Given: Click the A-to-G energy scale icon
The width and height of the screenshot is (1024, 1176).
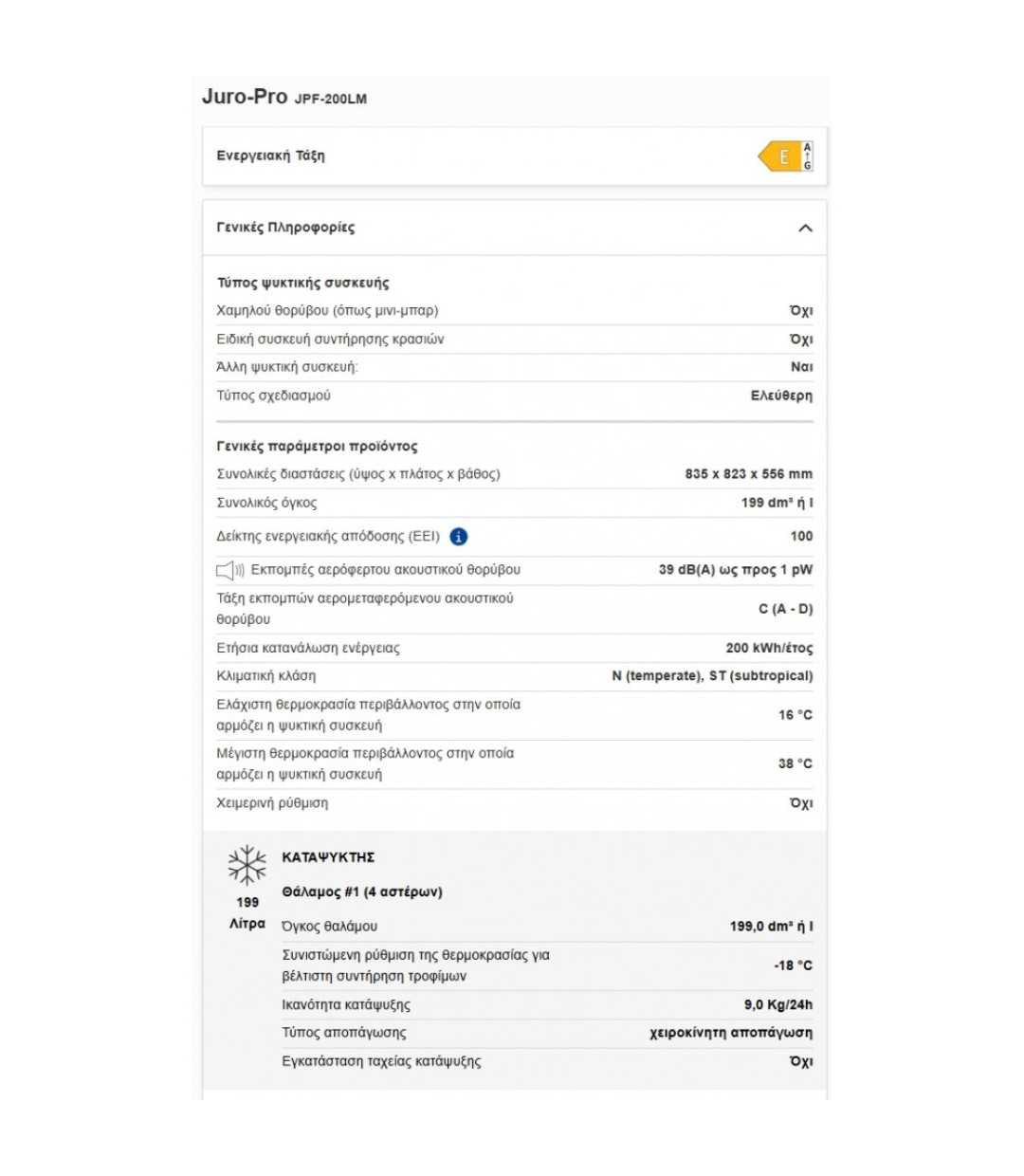Looking at the screenshot, I should 808,156.
